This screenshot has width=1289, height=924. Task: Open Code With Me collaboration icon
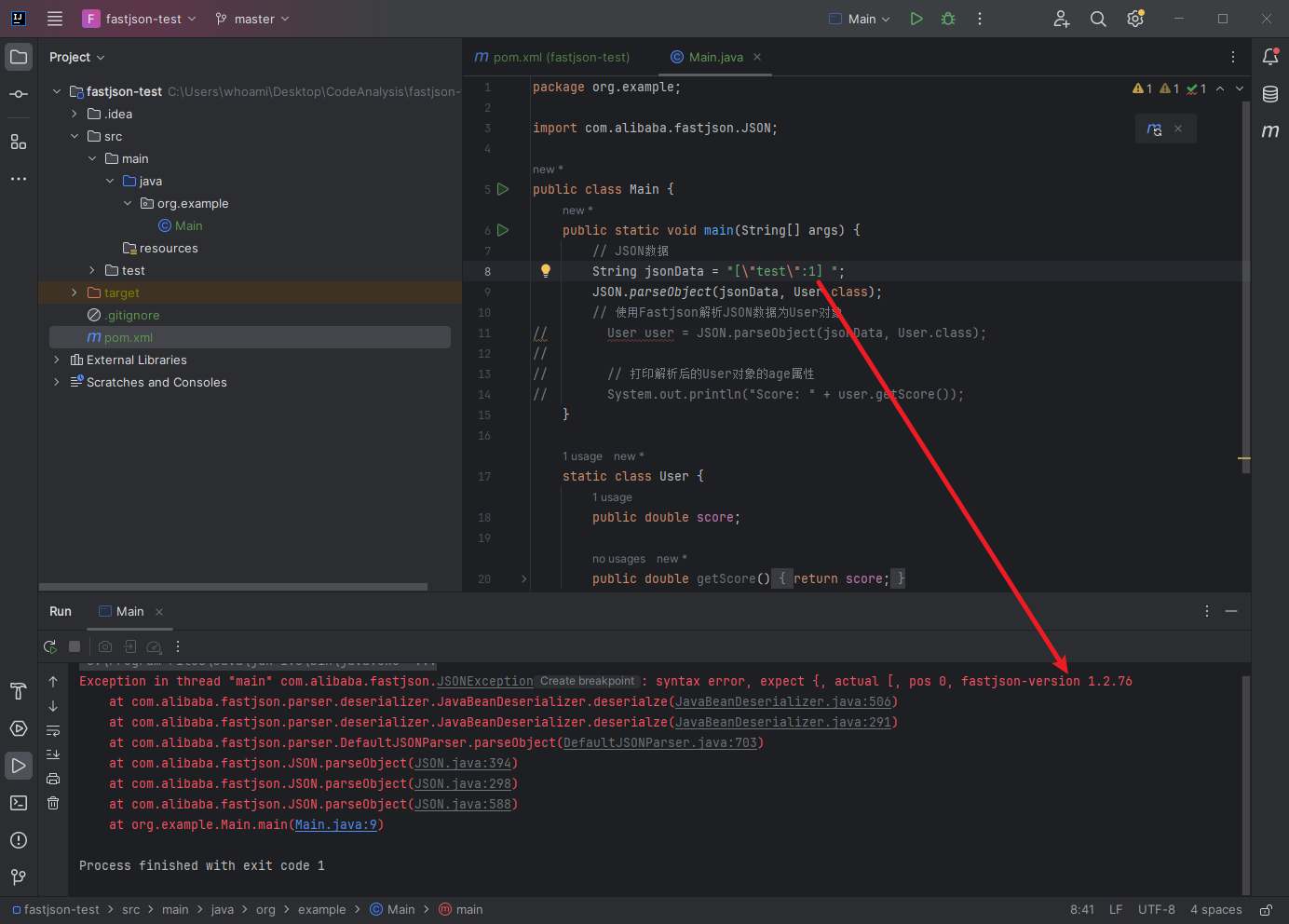tap(1062, 19)
